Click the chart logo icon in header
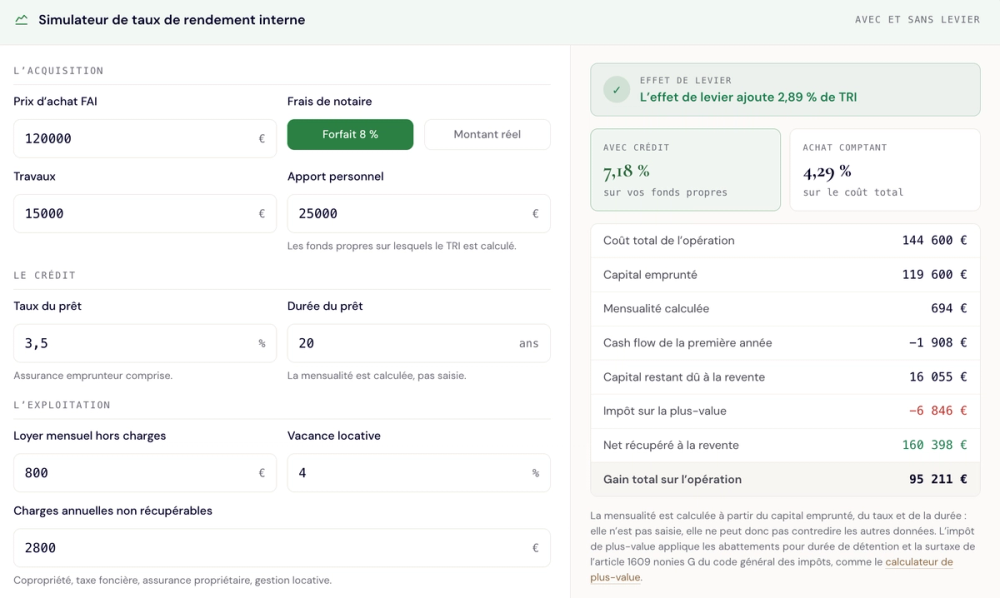This screenshot has width=1000, height=598. coord(22,20)
